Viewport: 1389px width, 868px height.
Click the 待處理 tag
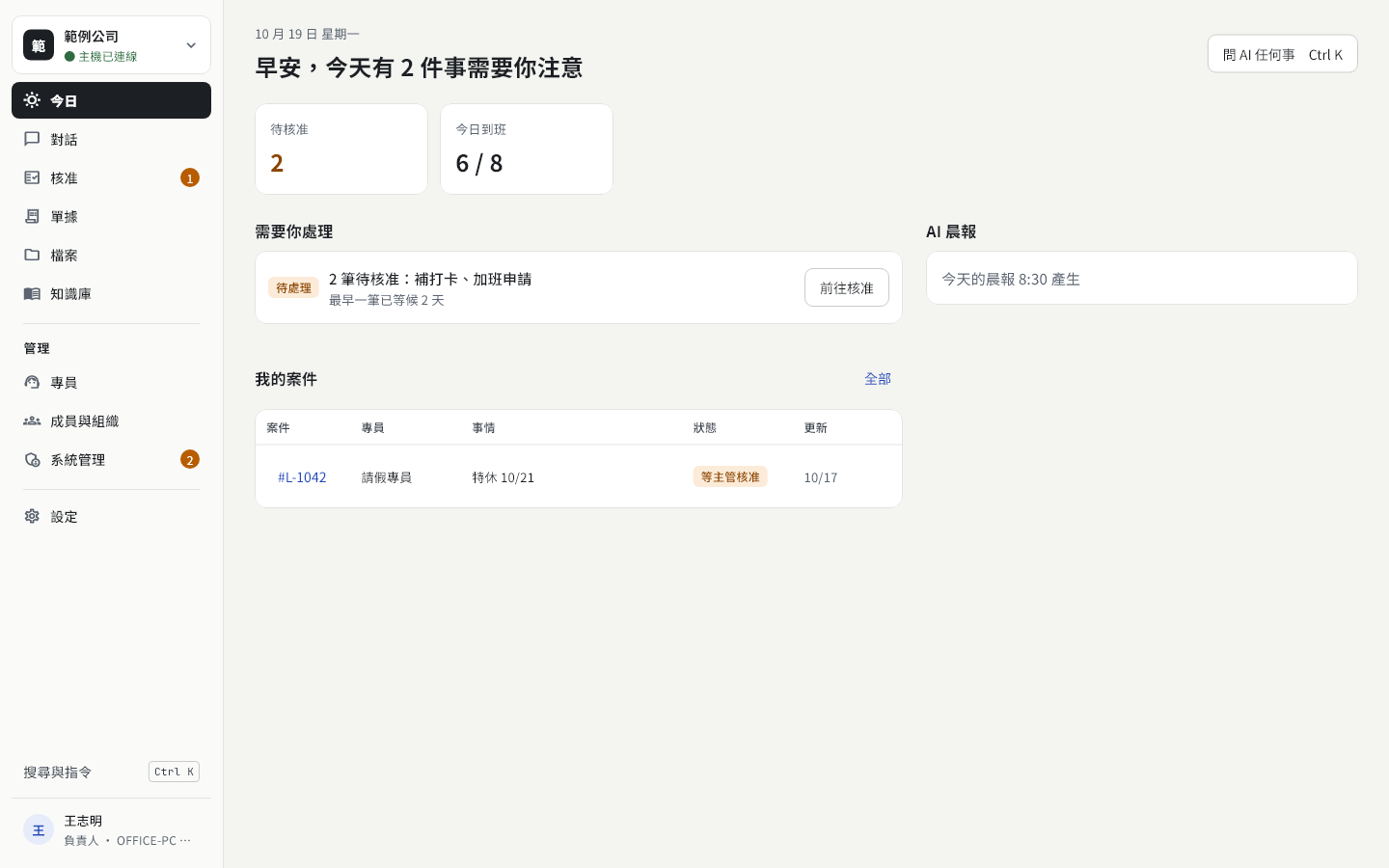click(293, 287)
